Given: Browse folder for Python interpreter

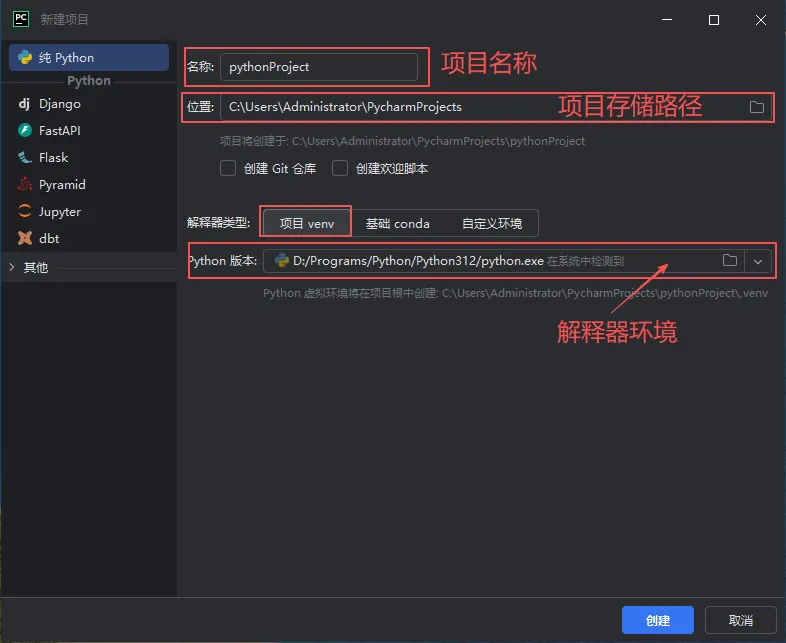Looking at the screenshot, I should point(730,260).
